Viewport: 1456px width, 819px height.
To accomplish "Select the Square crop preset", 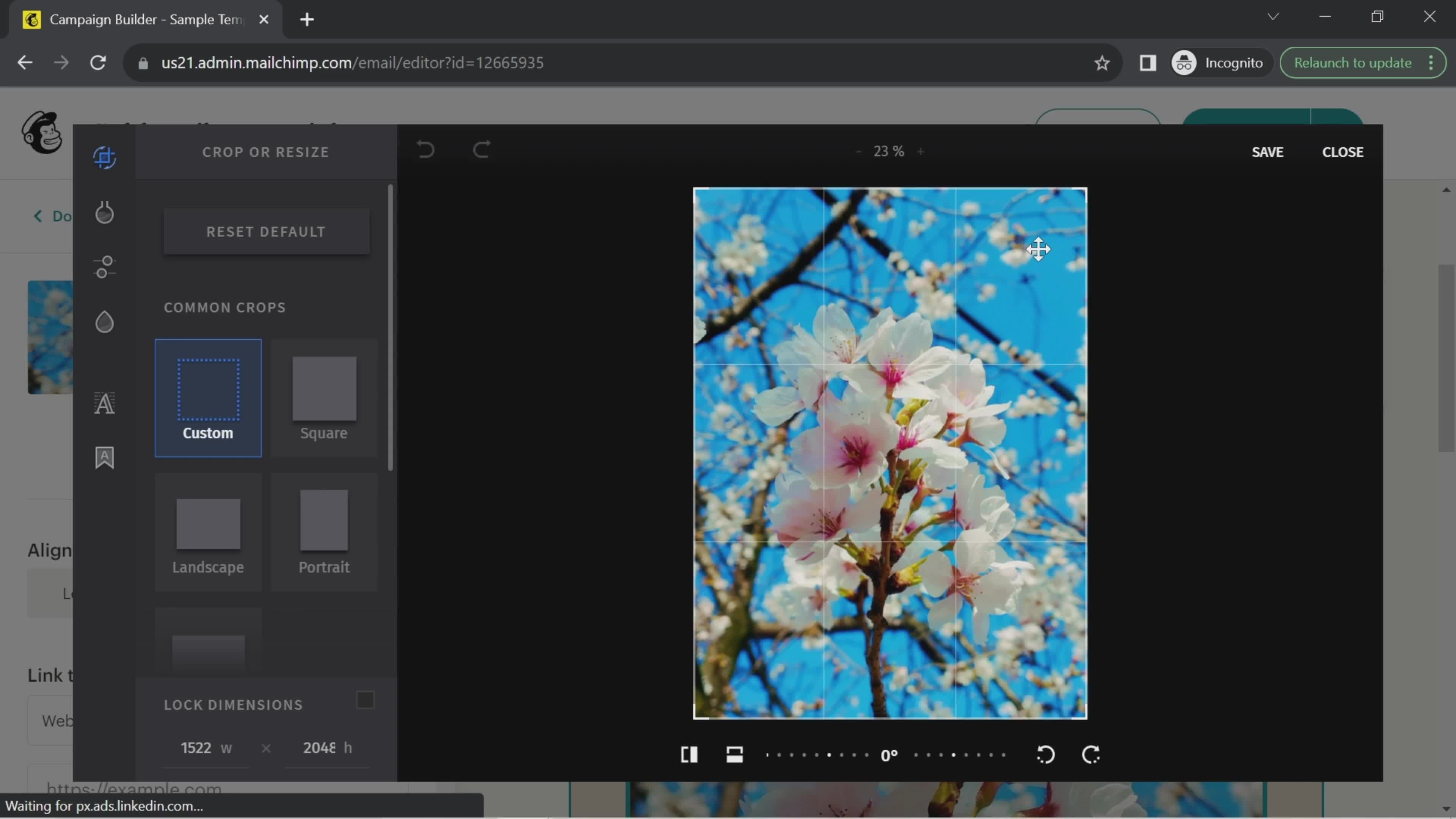I will coord(324,398).
